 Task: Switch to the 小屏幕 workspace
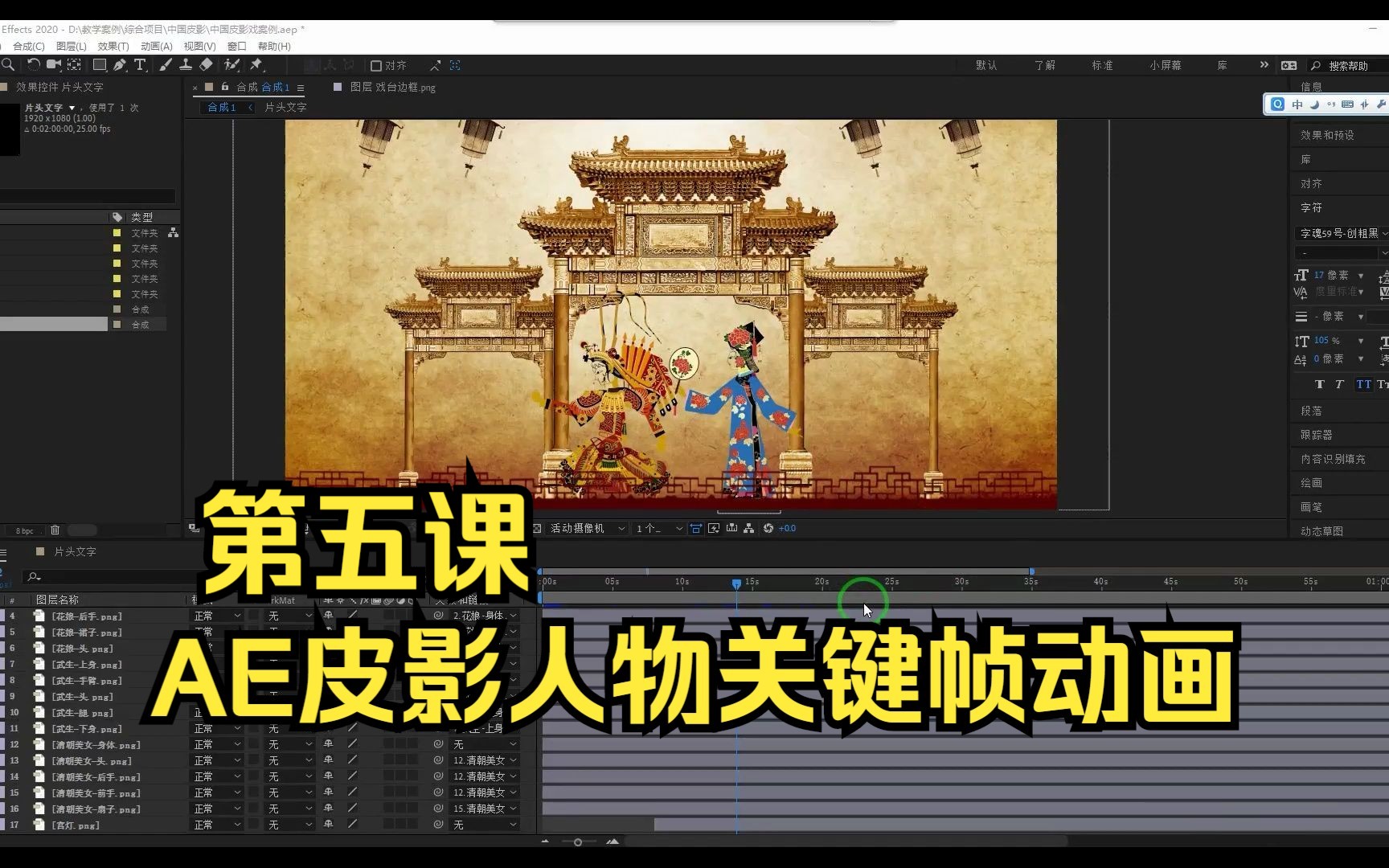1166,66
